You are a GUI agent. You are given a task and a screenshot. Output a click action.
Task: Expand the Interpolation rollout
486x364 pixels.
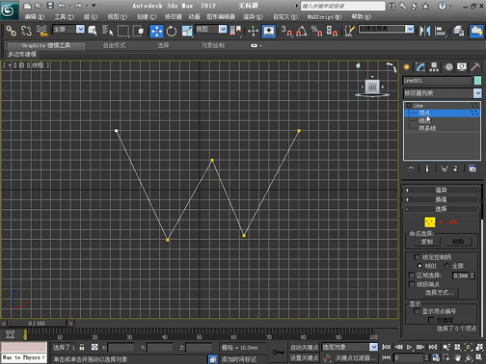(x=441, y=199)
